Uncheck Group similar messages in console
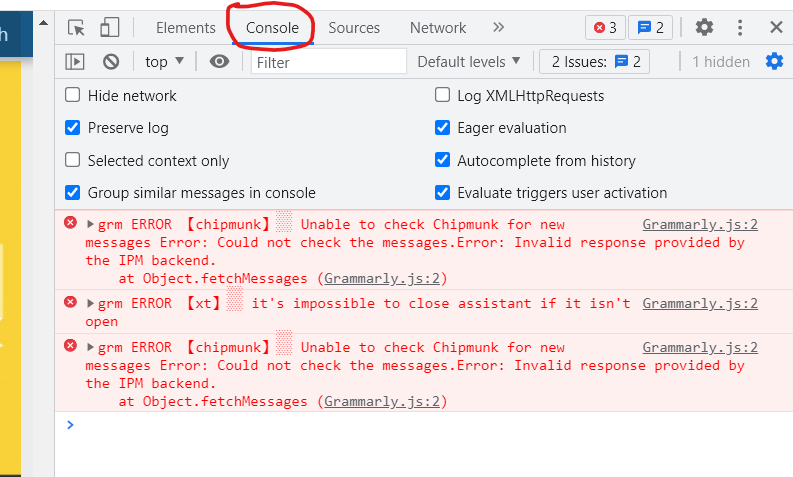 (72, 192)
